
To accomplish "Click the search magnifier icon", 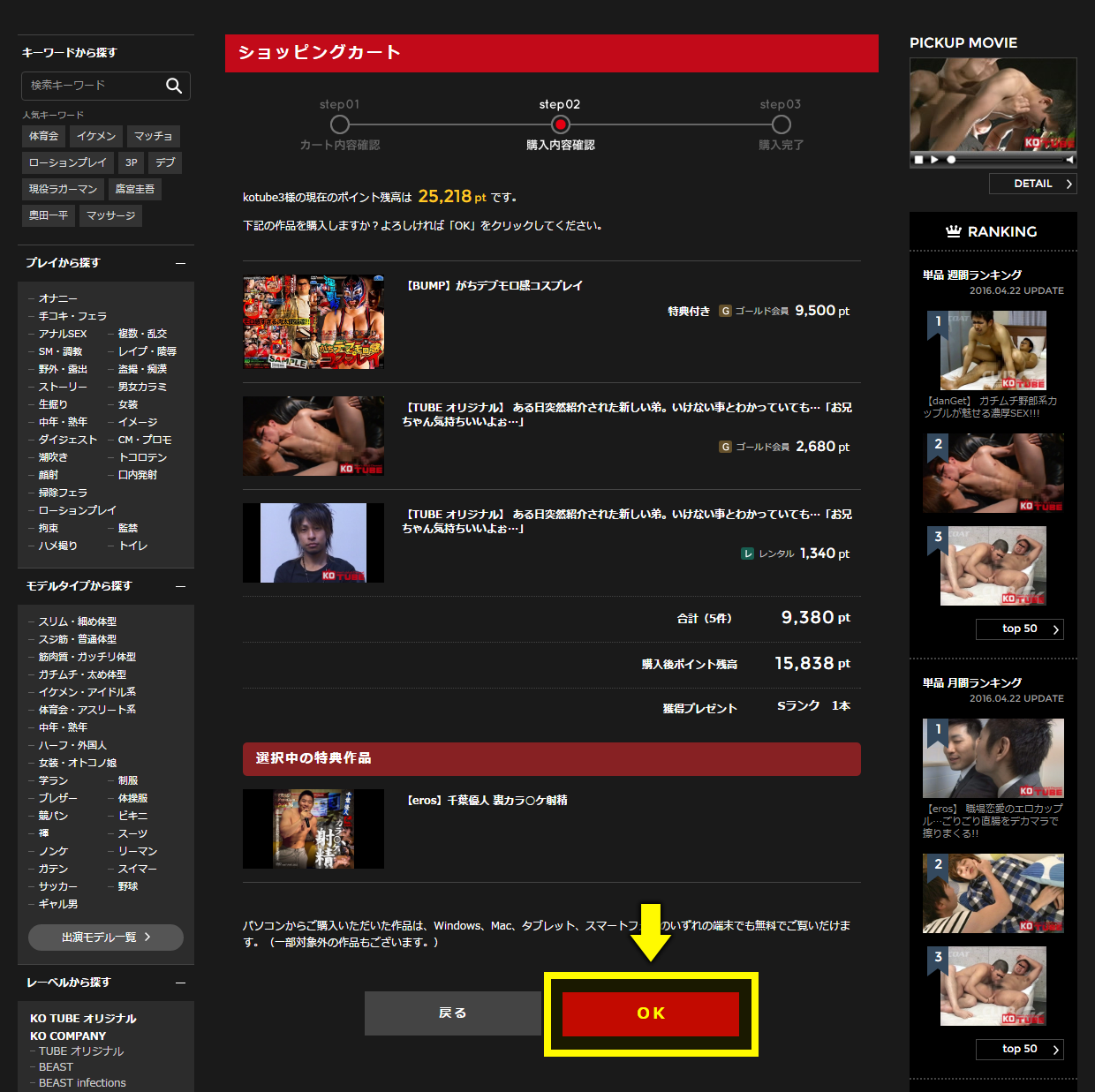I will 174,86.
